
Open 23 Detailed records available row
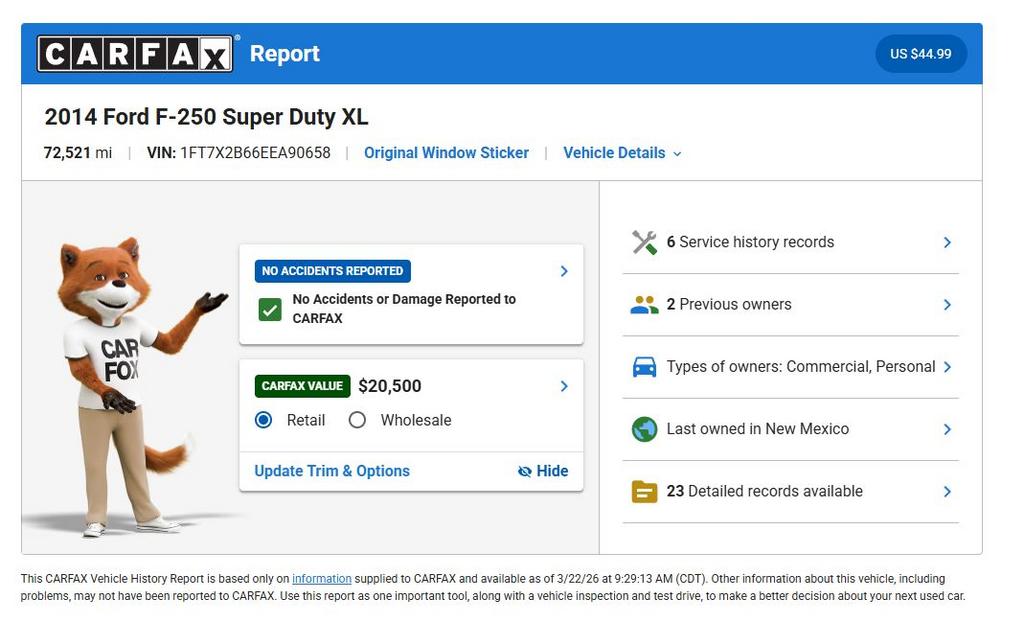790,492
